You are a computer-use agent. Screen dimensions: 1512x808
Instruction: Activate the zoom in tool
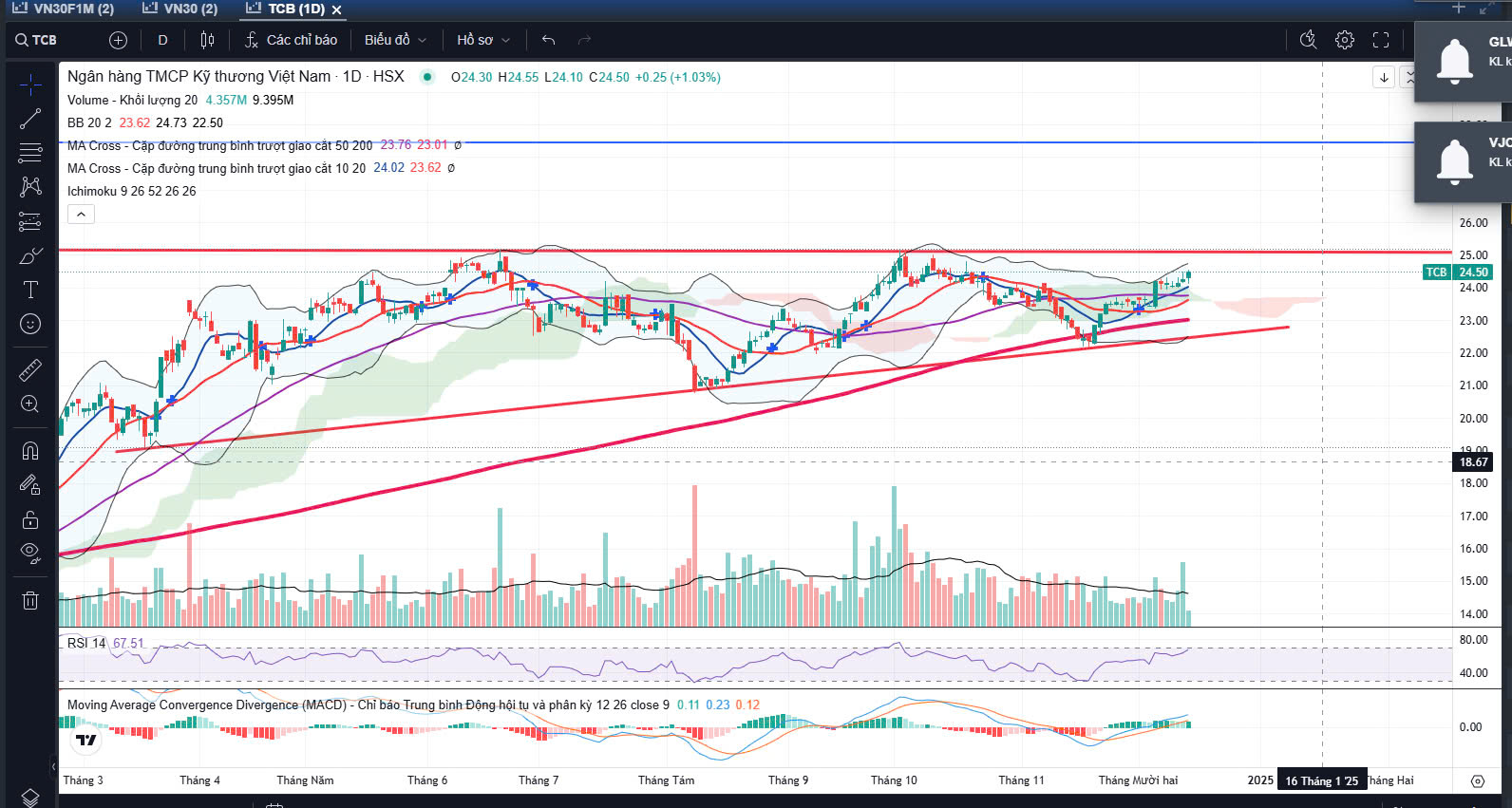30,404
